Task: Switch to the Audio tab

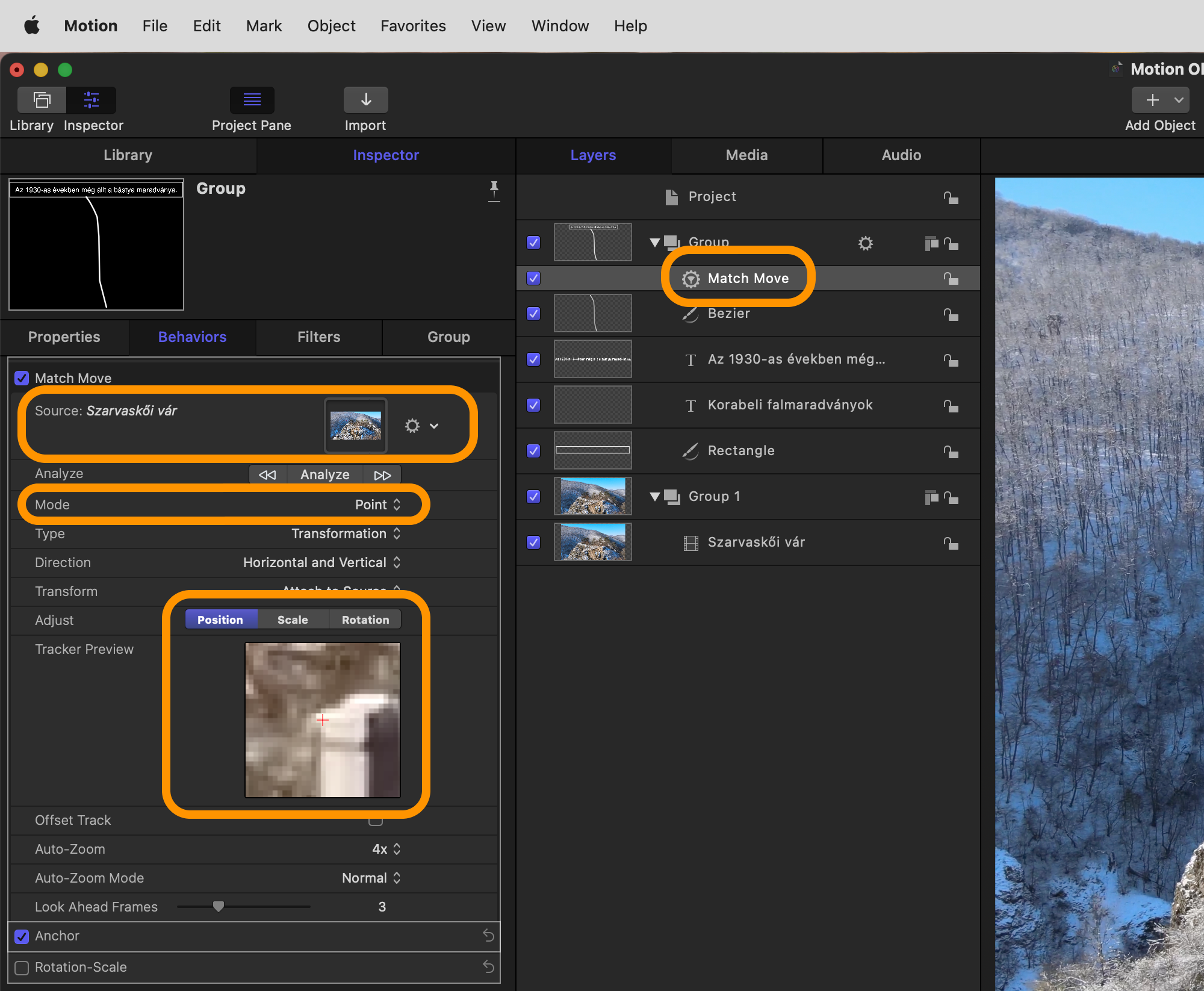Action: [901, 155]
